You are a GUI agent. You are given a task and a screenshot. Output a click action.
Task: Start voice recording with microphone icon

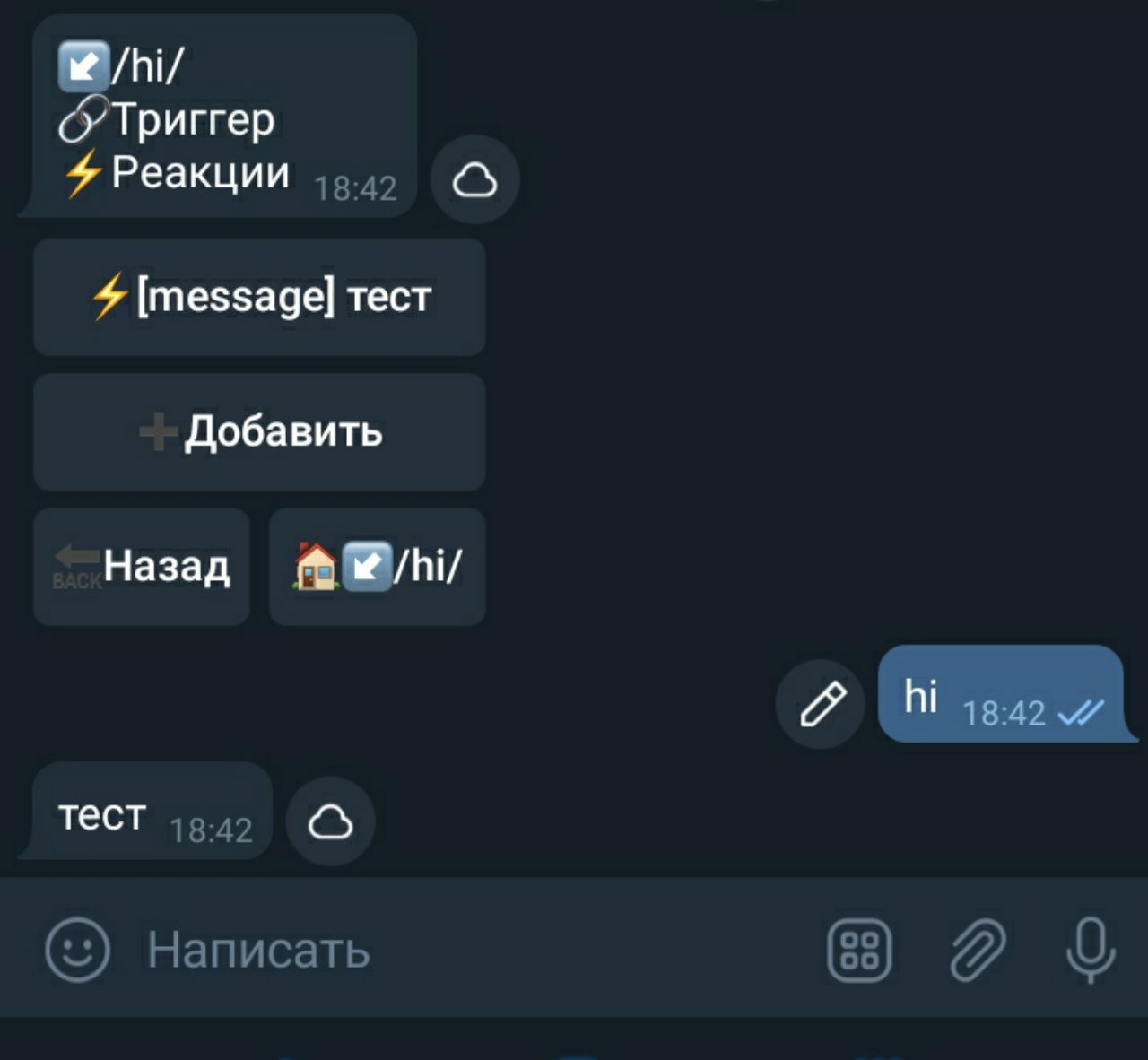click(x=1091, y=950)
